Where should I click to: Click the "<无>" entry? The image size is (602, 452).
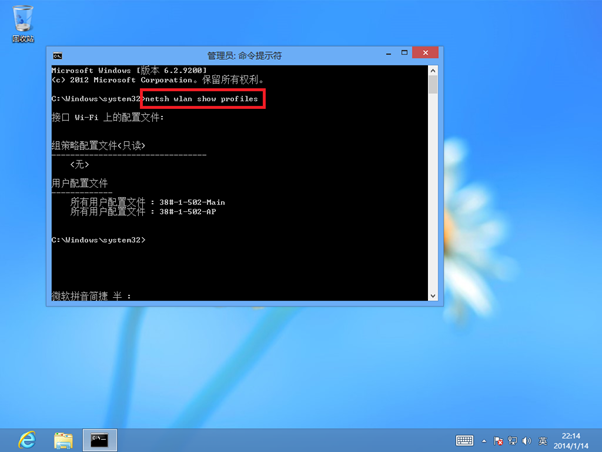click(80, 164)
